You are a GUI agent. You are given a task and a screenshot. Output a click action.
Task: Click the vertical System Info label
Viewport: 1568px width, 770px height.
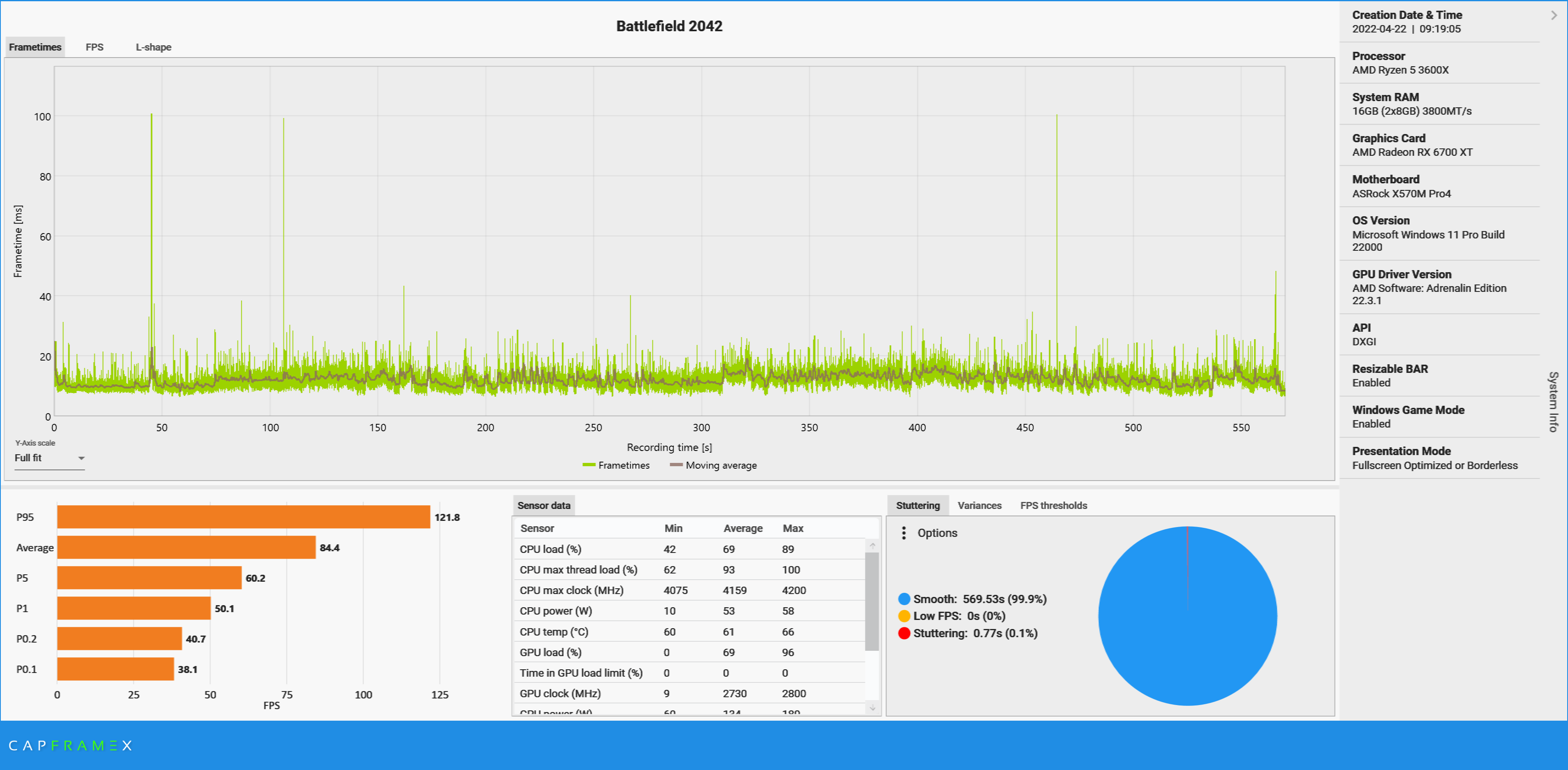(x=1553, y=402)
